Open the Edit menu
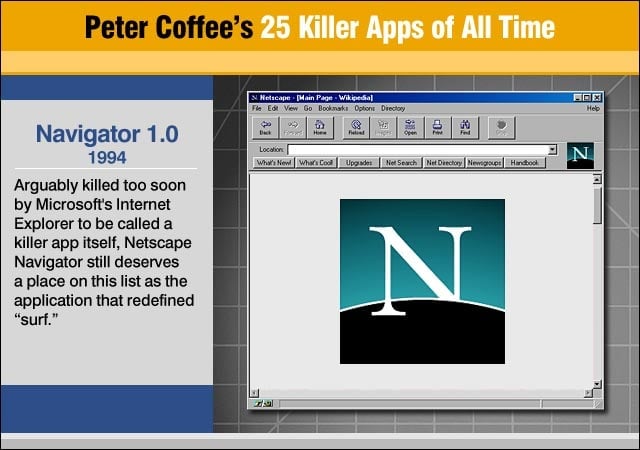 click(273, 108)
